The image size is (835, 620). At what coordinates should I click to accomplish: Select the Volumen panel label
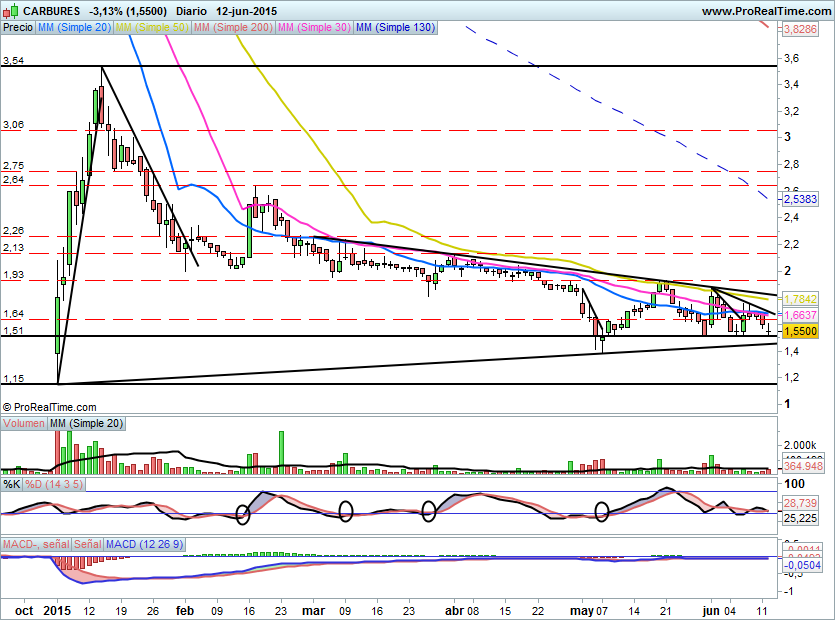point(24,424)
